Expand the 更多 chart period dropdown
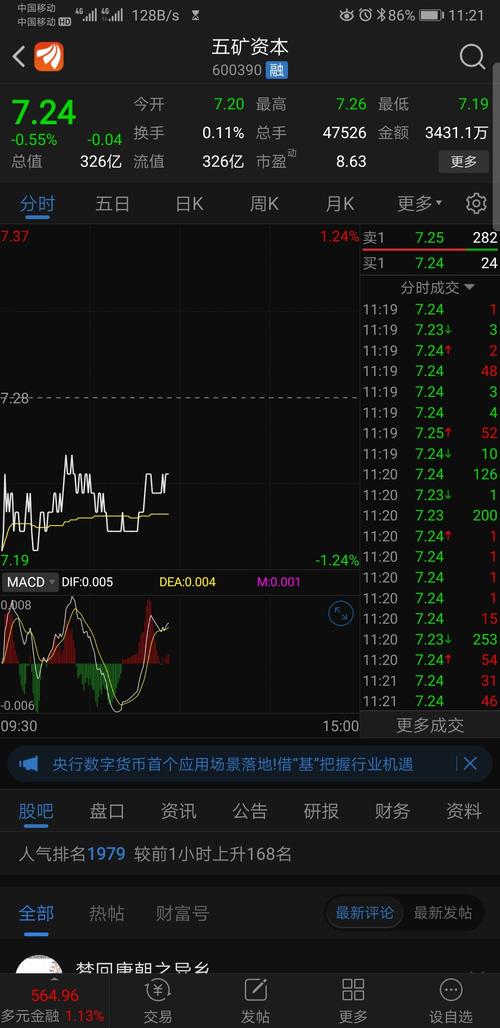The height and width of the screenshot is (1028, 500). 419,204
